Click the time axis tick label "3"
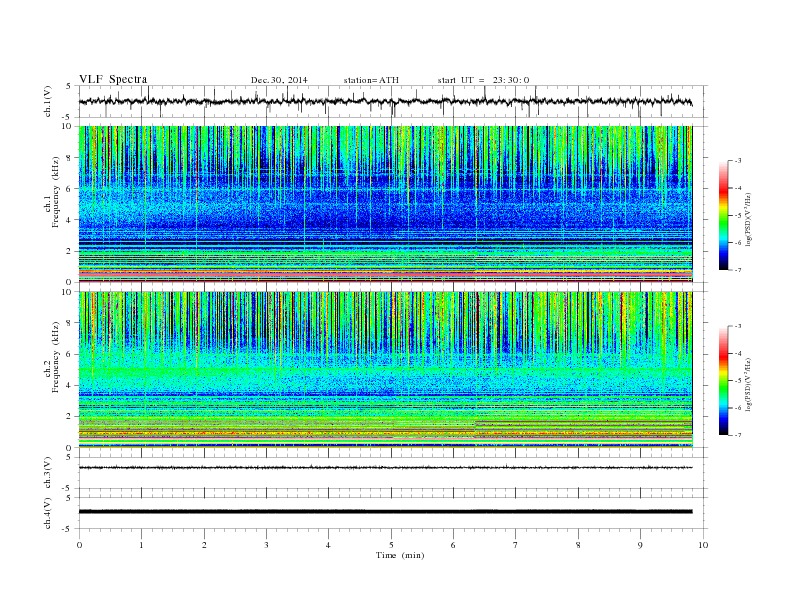 [266, 545]
